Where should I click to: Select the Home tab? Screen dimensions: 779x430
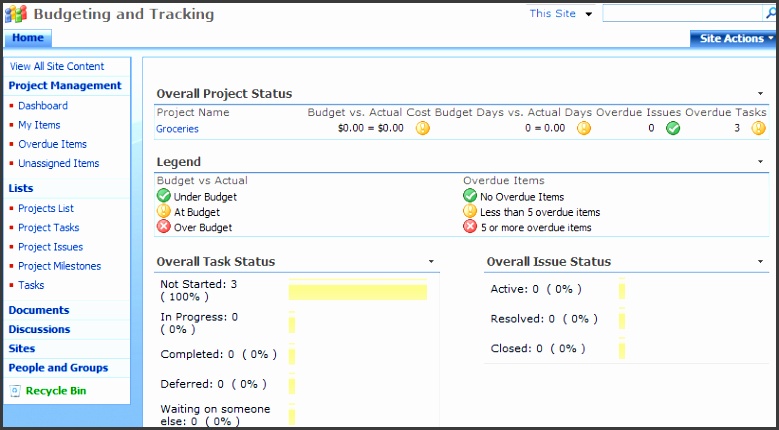[28, 38]
